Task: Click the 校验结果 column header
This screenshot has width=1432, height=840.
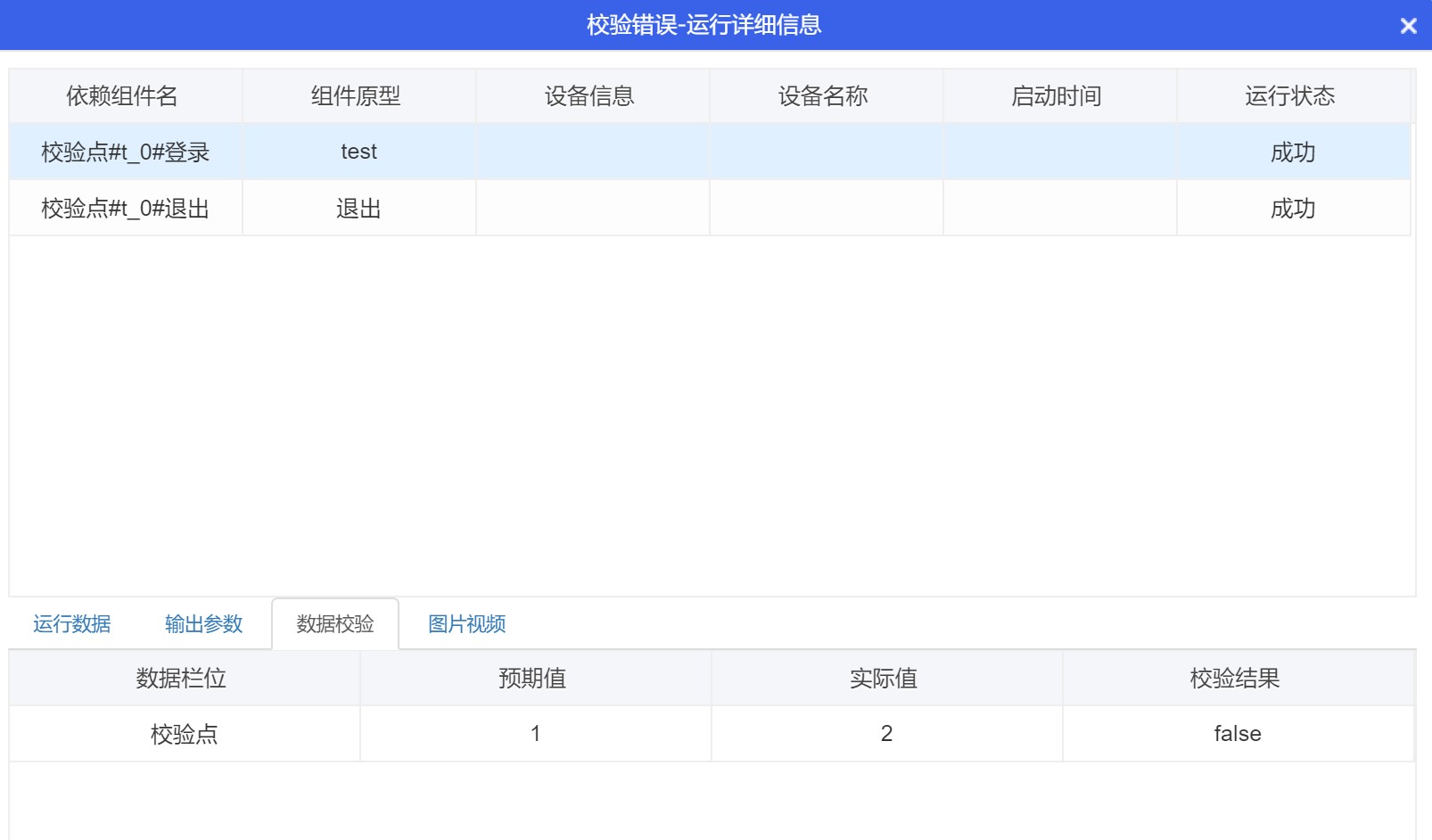Action: pos(1235,679)
